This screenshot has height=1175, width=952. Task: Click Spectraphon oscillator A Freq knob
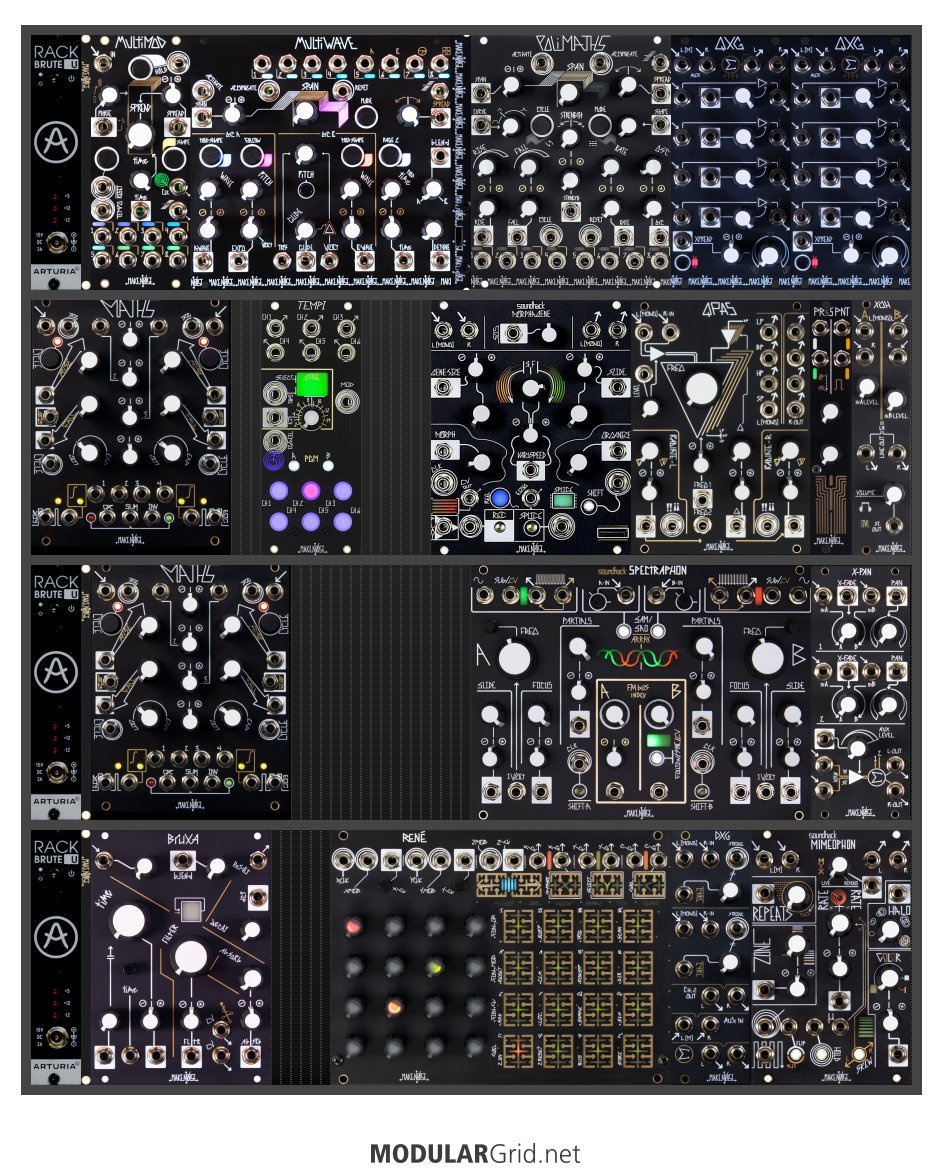click(514, 657)
